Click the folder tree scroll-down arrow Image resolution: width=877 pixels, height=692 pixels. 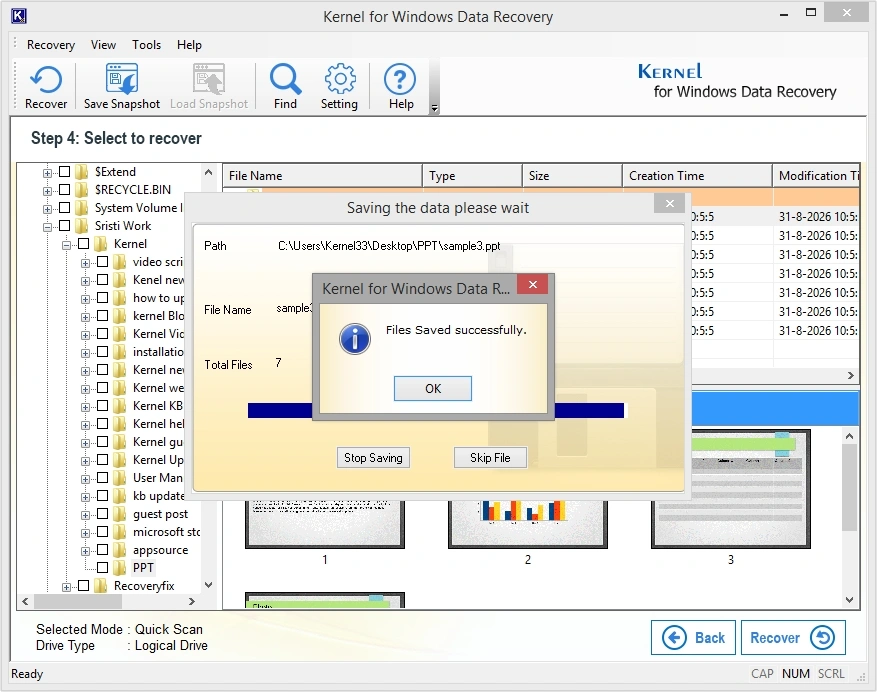(x=208, y=585)
